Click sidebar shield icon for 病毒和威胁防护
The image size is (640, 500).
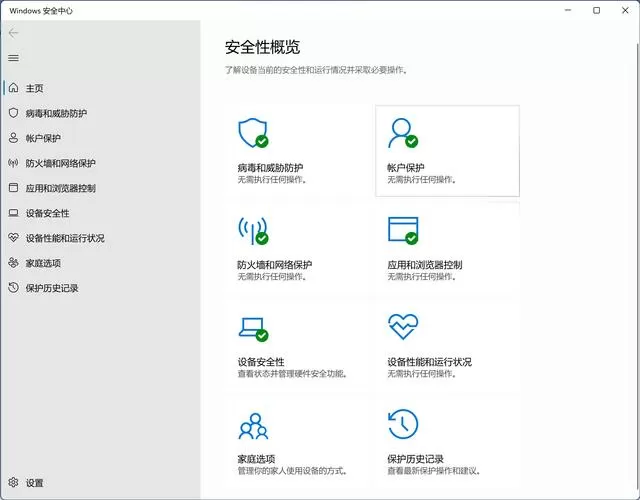[x=13, y=113]
